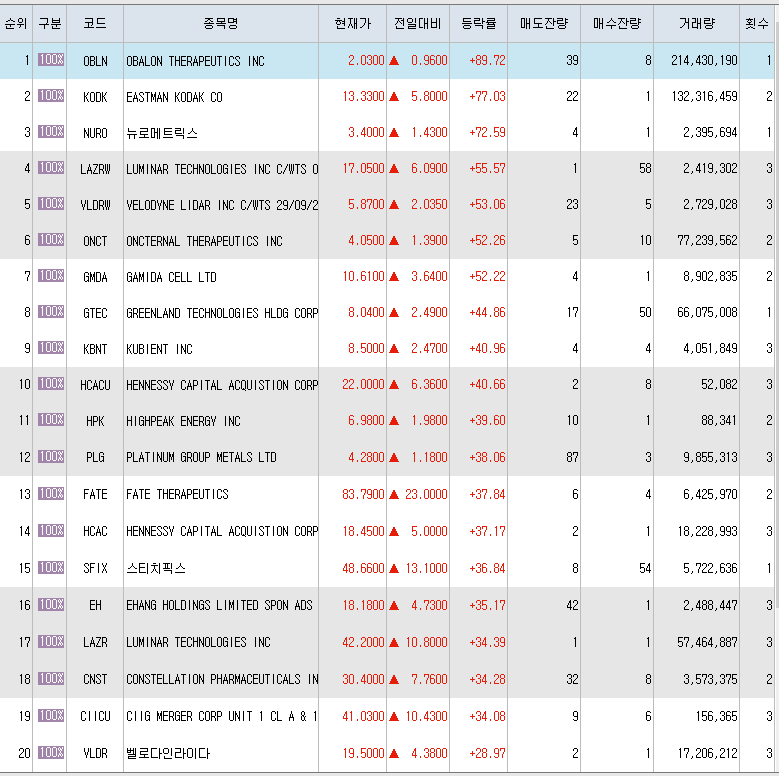This screenshot has width=779, height=776.
Task: Select ONCTERNAL THERAPEUTICS INC name
Action: coord(204,241)
